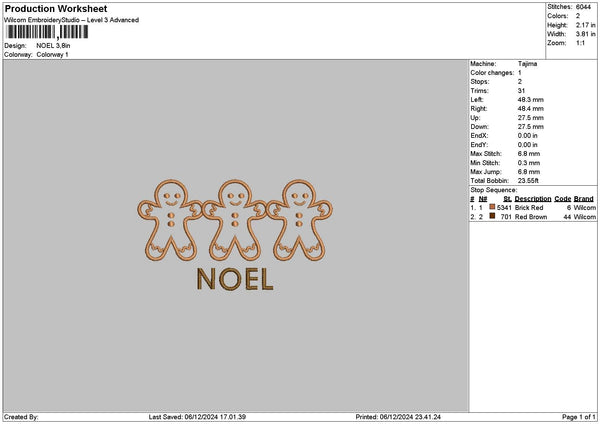Click the Up value 27.5 mm
Image resolution: width=600 pixels, height=424 pixels.
click(530, 118)
